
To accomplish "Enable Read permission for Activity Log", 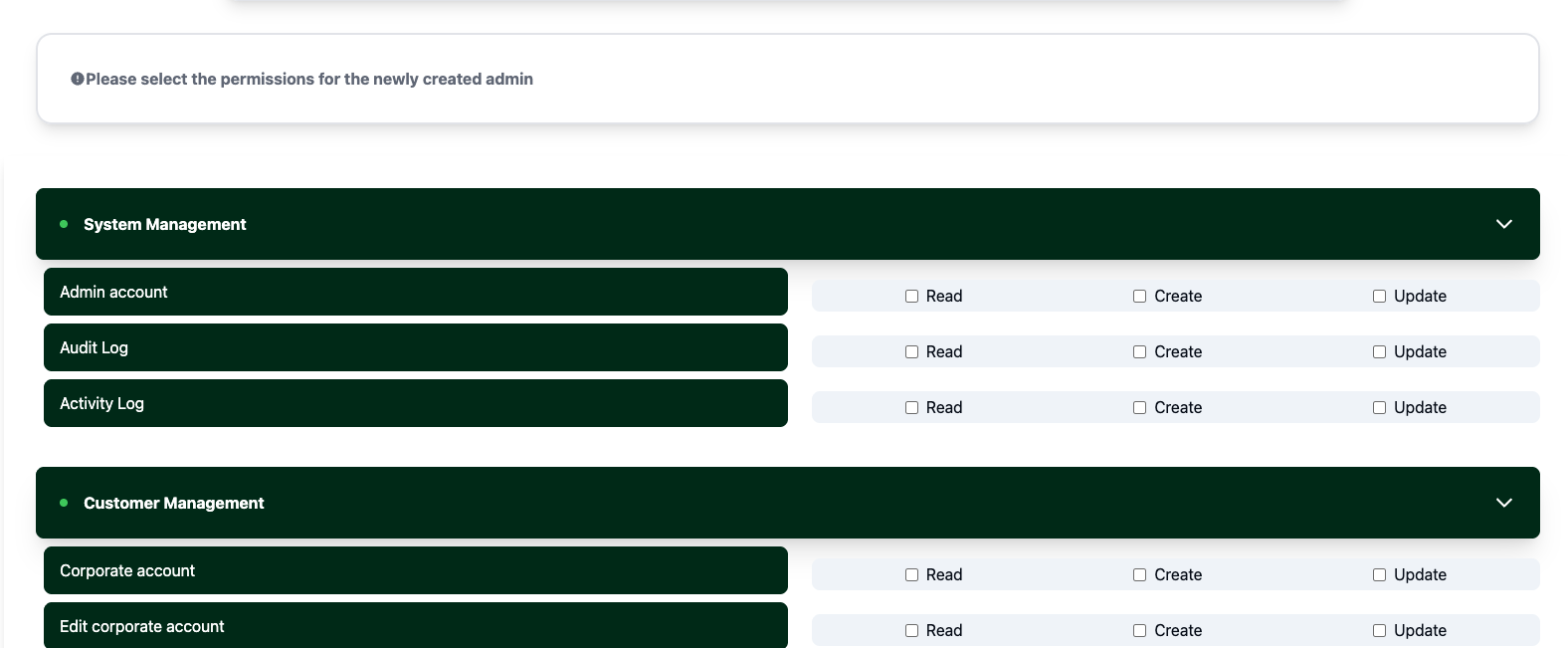I will point(911,407).
